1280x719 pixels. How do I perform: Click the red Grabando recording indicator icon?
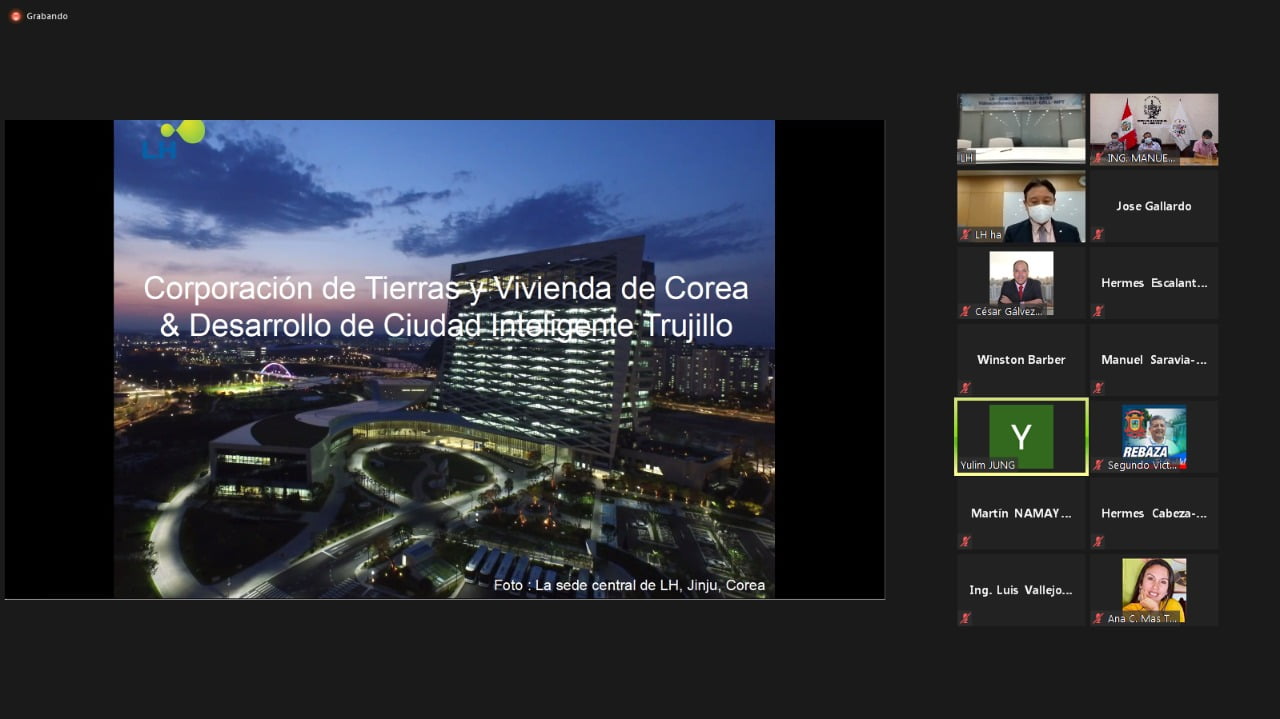point(15,16)
